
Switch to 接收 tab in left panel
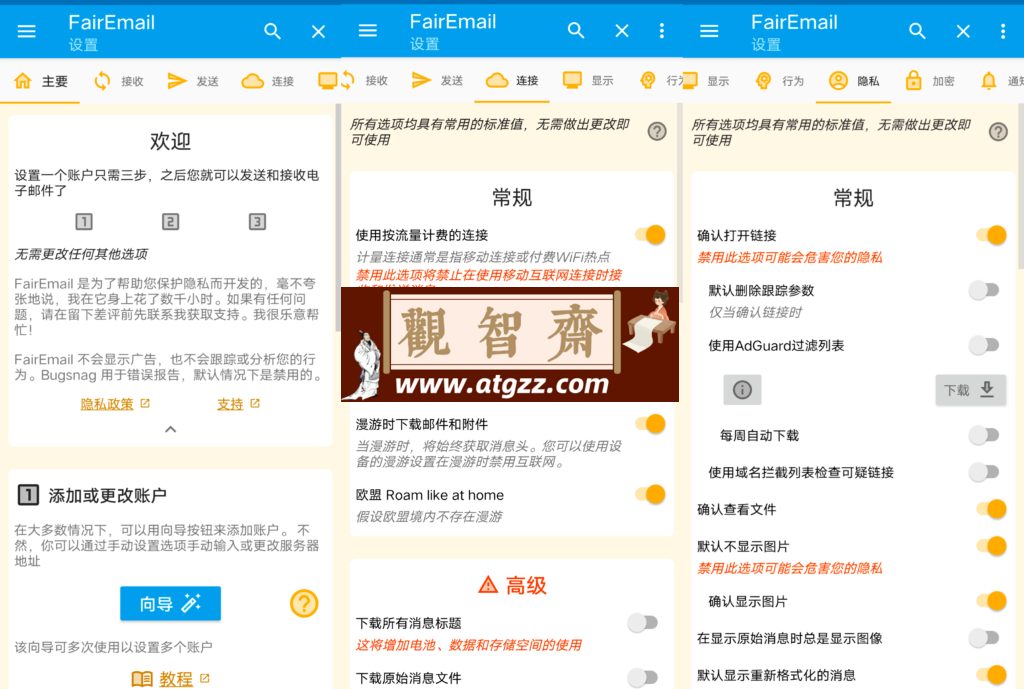click(118, 81)
